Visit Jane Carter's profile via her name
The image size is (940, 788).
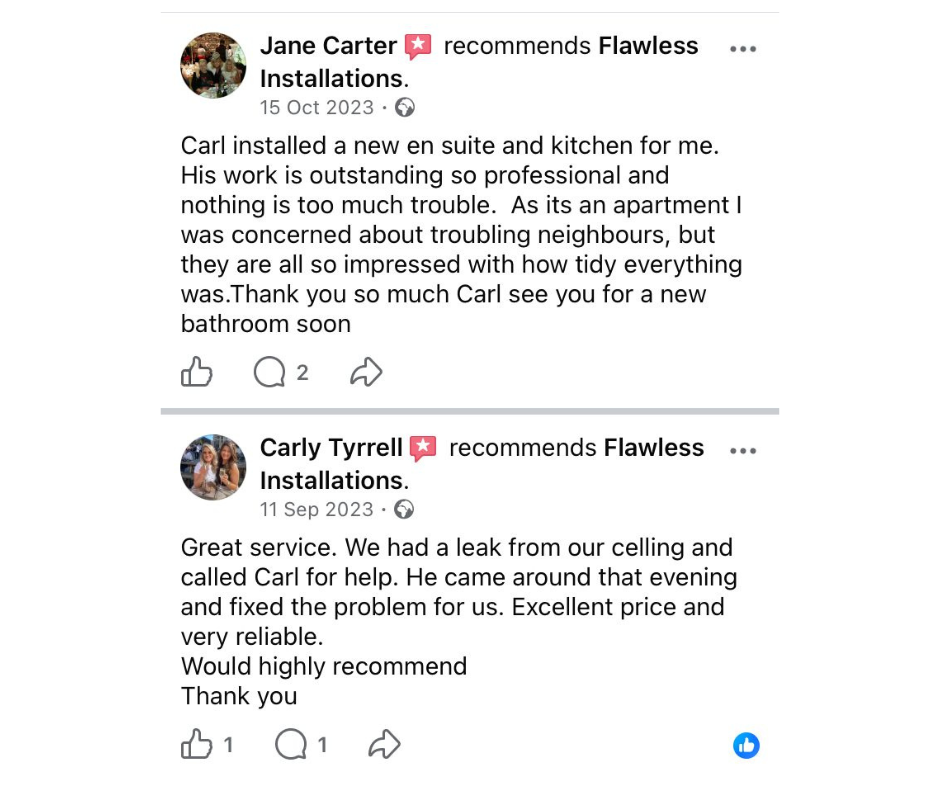point(328,46)
